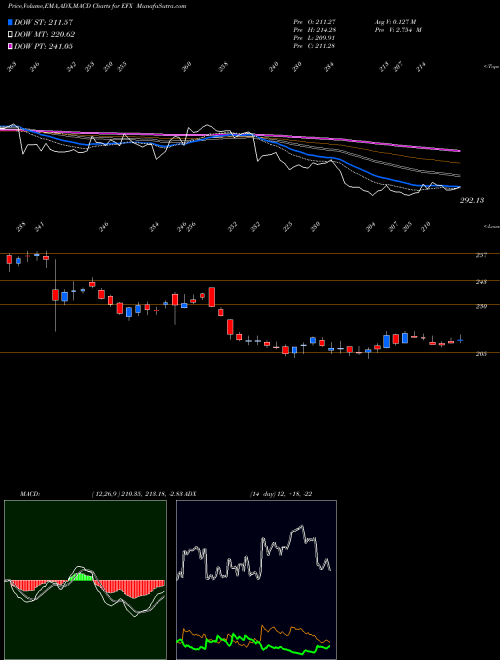Click the 213 tops label
This screenshot has height=660, width=500.
click(x=384, y=67)
